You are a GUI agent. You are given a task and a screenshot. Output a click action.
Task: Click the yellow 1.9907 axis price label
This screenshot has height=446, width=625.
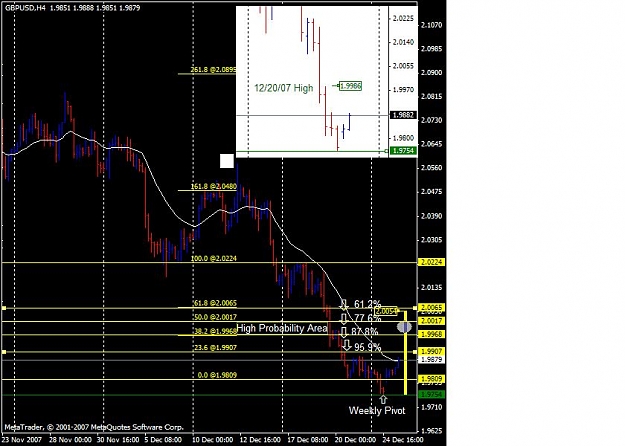click(431, 352)
